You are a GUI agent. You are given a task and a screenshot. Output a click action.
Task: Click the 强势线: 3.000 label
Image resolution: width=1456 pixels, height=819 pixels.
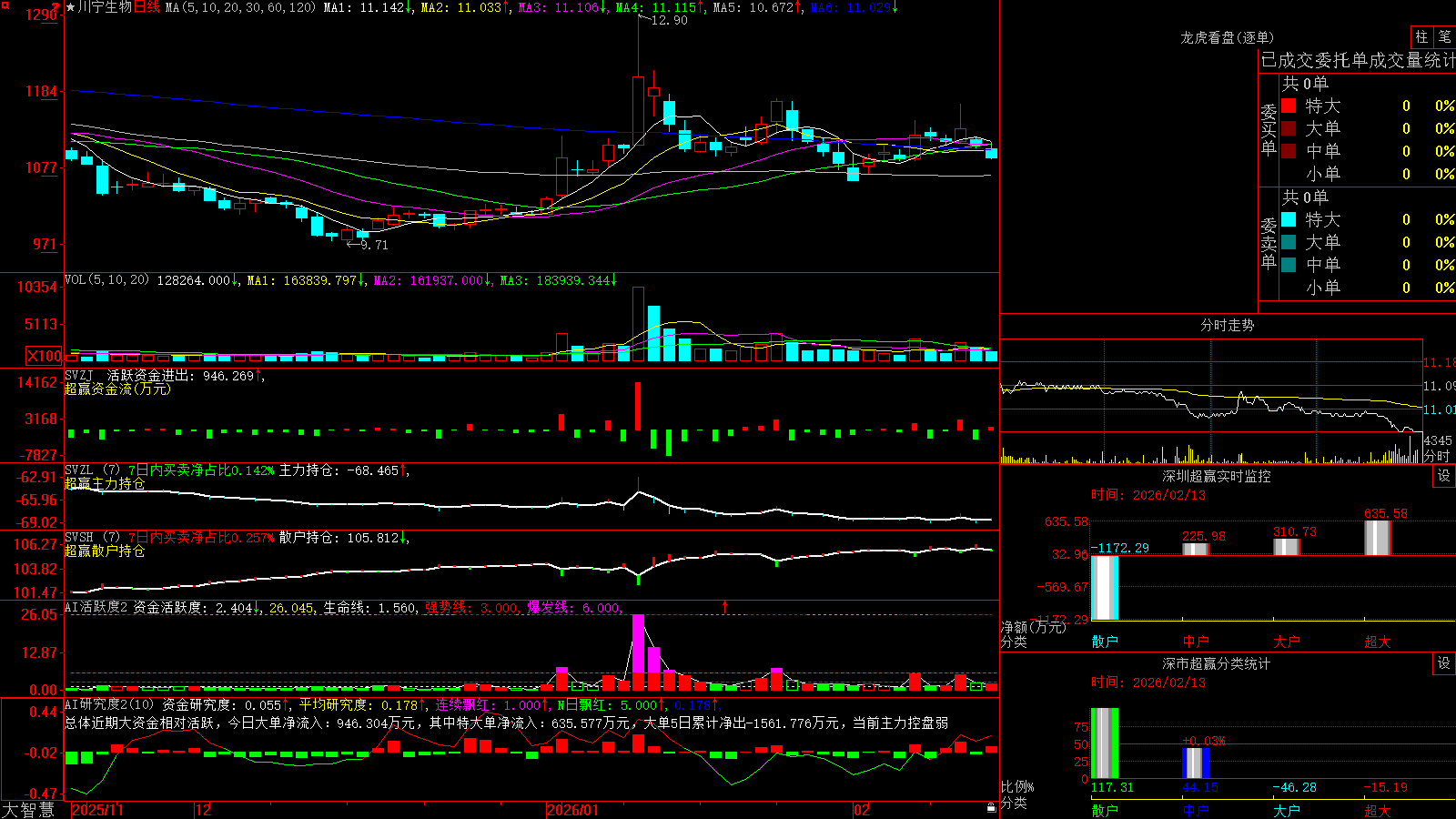(x=470, y=607)
